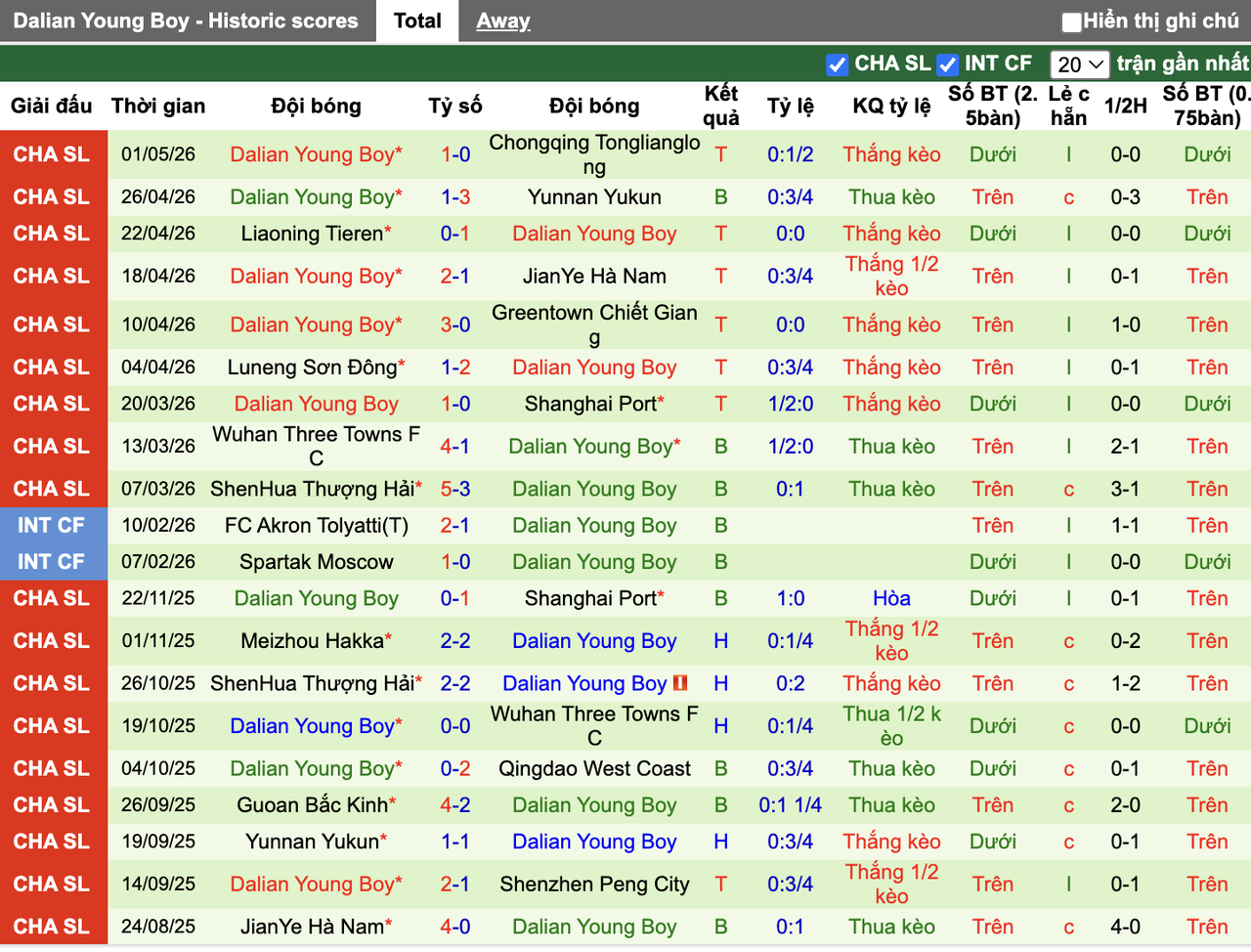Open Chongqing Tonglianglong team link
1251x952 pixels.
pos(594,154)
